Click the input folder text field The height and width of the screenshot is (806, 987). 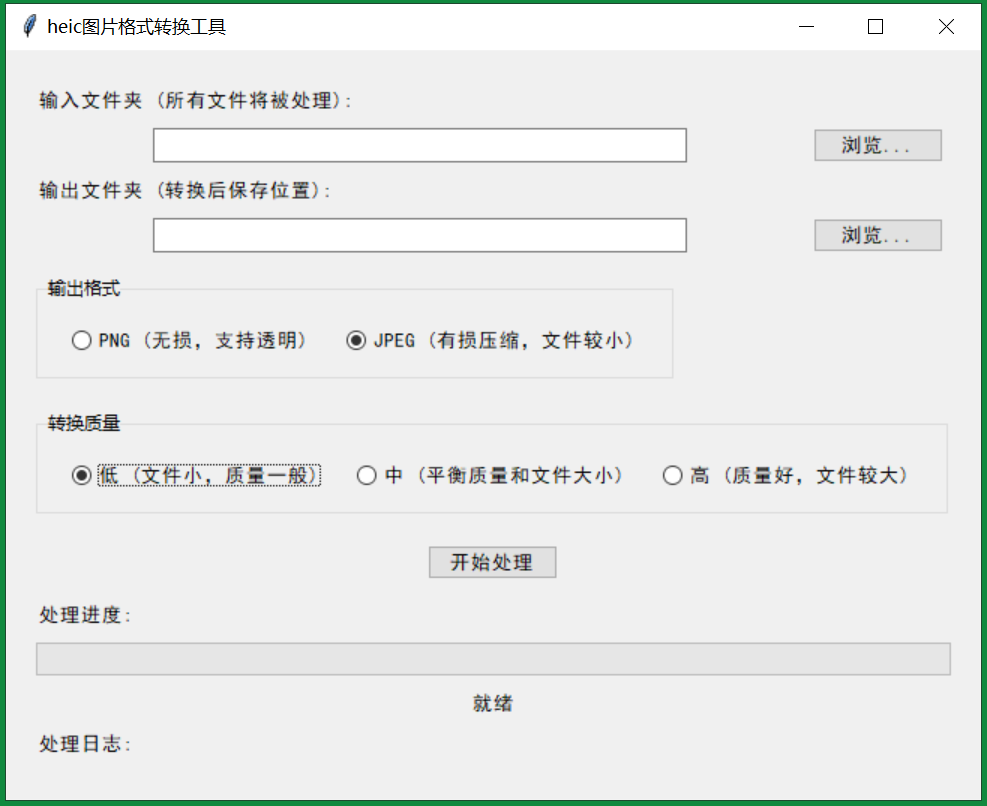point(419,144)
